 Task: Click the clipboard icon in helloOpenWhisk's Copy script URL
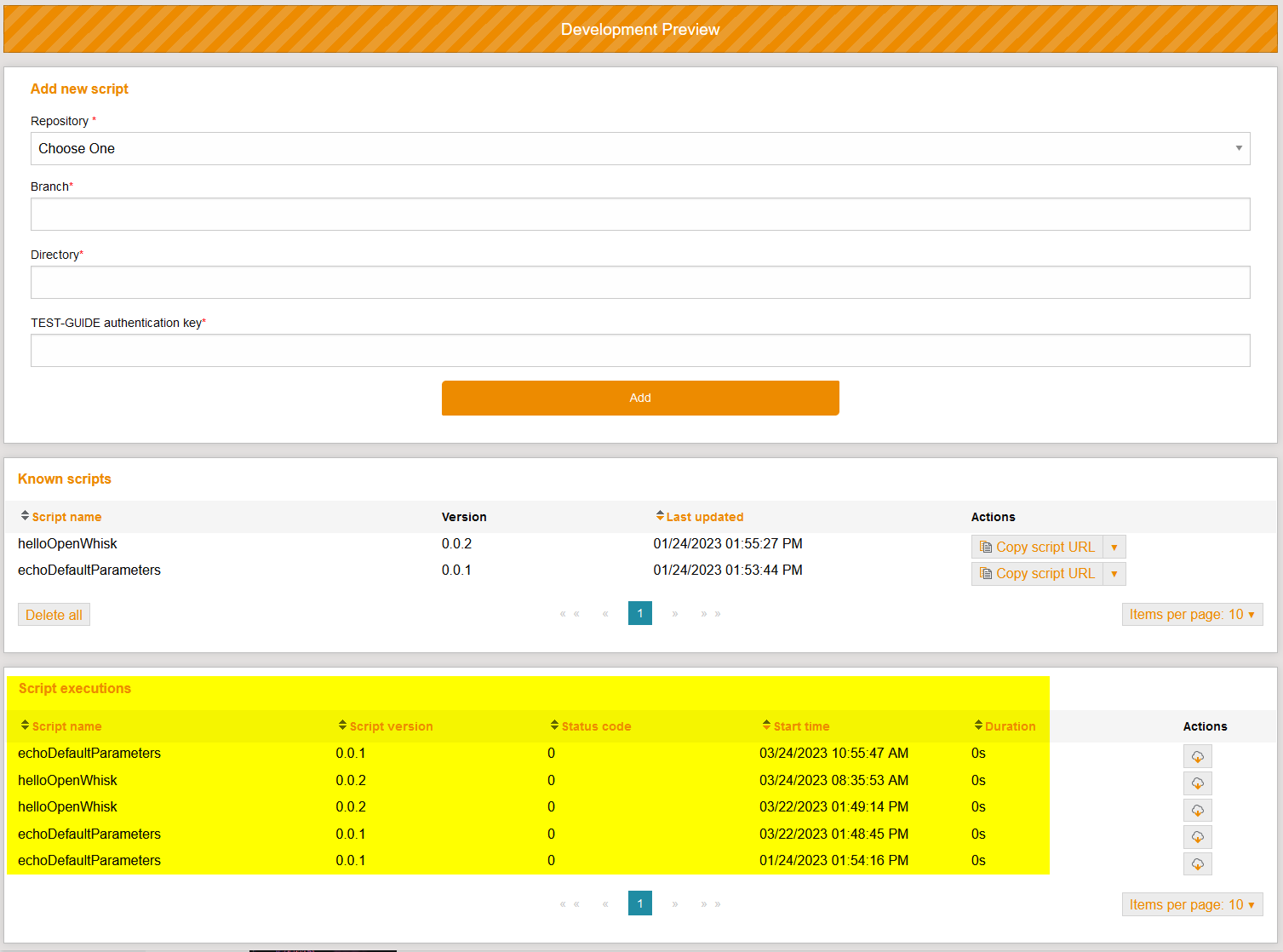point(986,546)
